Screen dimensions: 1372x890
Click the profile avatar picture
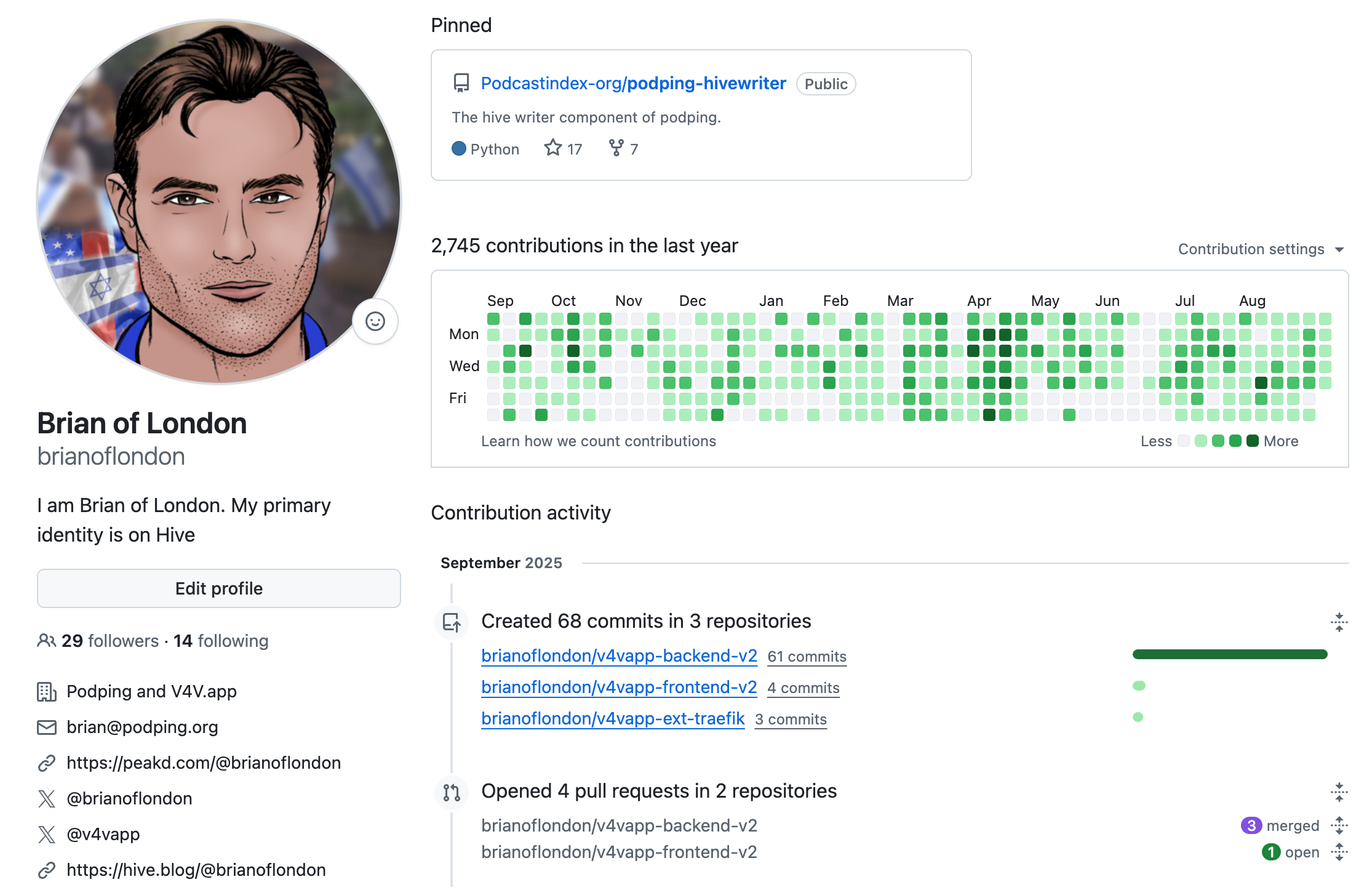click(x=218, y=202)
